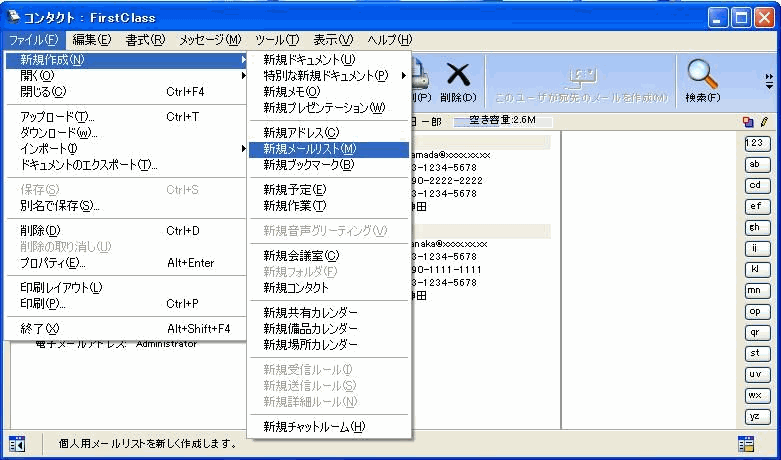Choose プロパティ from the File menu
The width and height of the screenshot is (781, 460).
point(53,263)
